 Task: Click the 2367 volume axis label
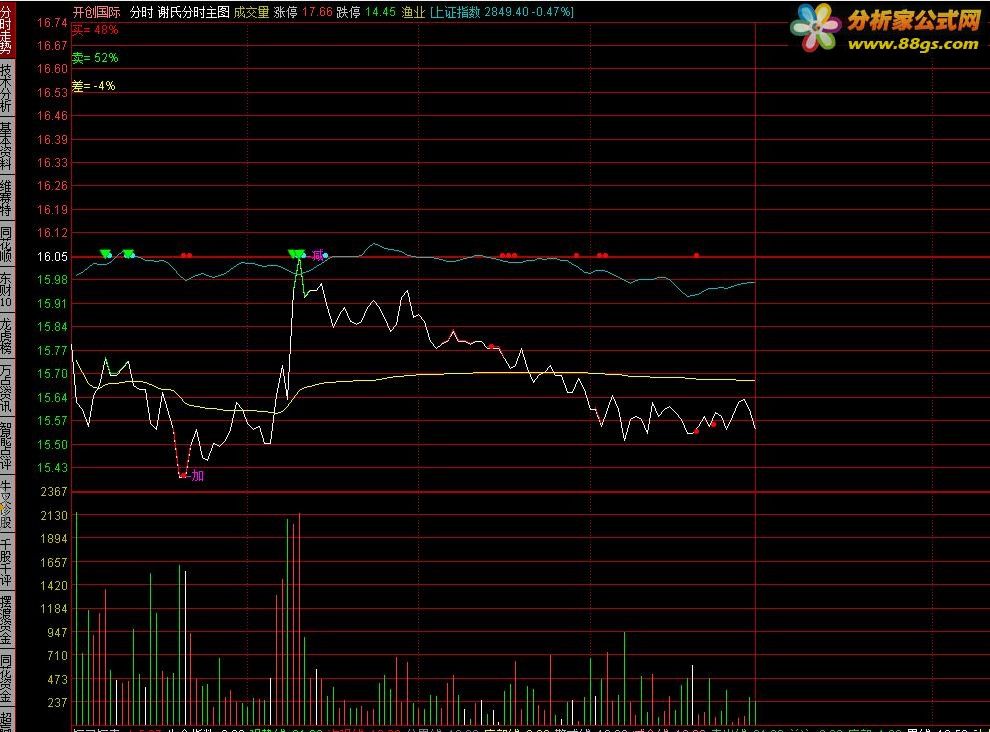coord(54,491)
